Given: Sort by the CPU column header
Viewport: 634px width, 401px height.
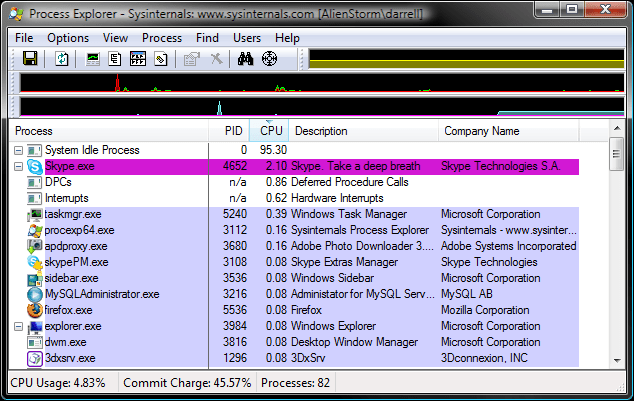Looking at the screenshot, I should click(270, 131).
